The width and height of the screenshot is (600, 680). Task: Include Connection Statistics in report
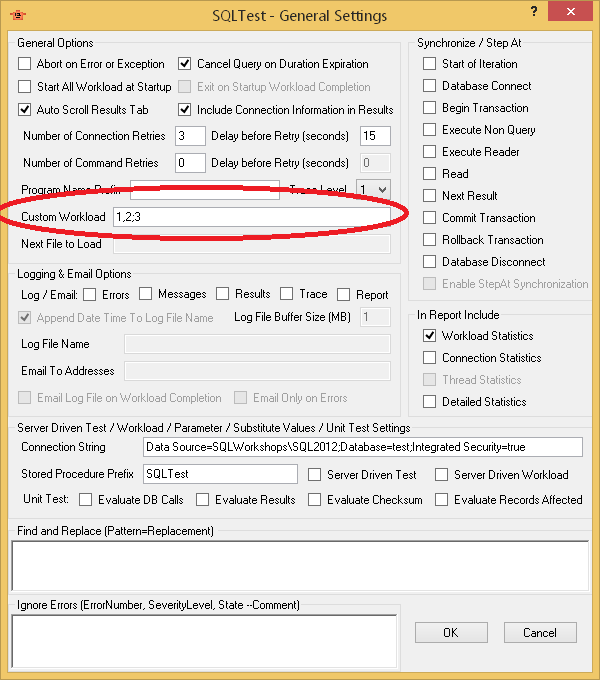tap(430, 358)
